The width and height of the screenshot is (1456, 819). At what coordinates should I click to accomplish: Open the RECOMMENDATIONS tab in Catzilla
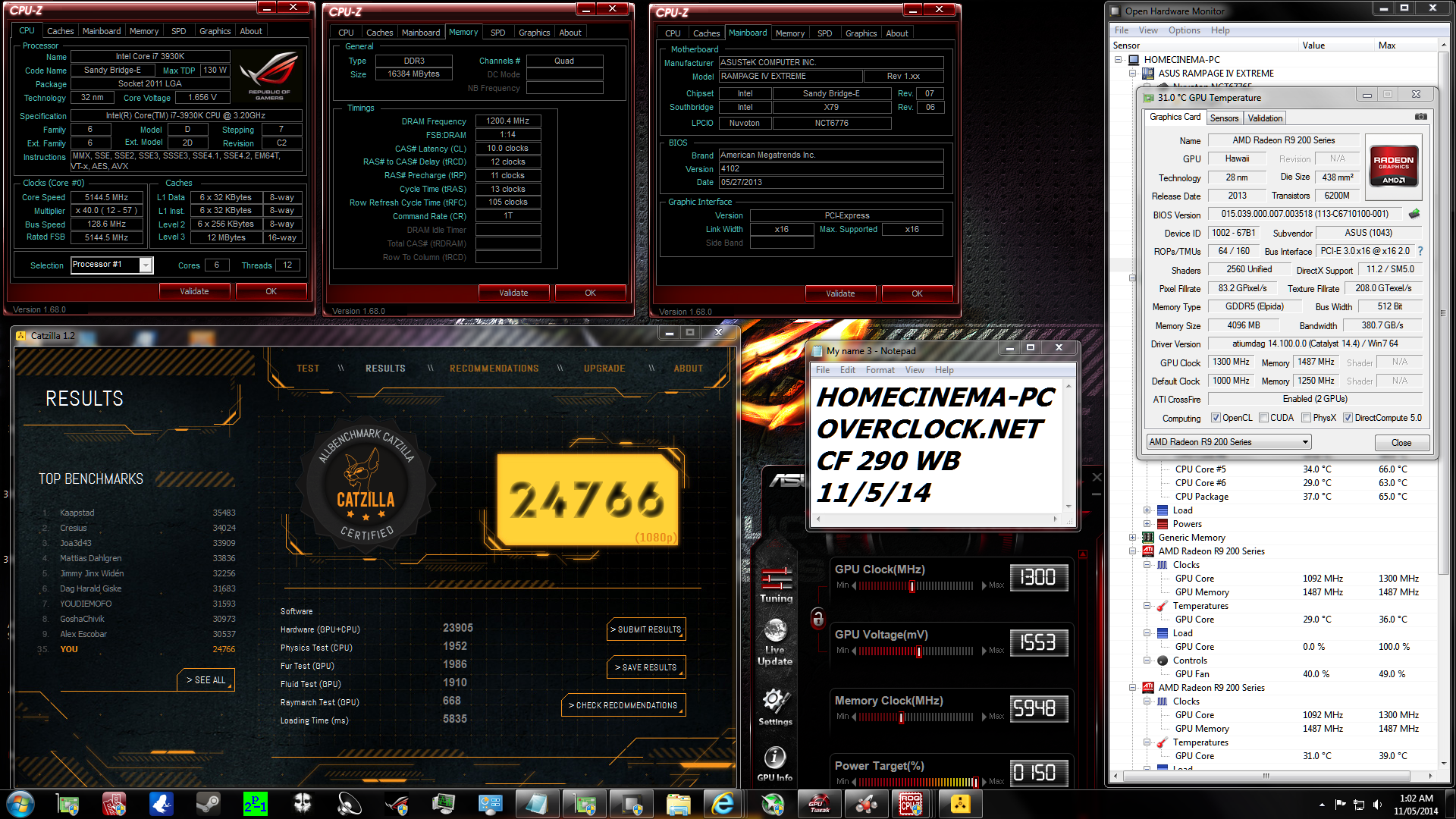(x=494, y=369)
